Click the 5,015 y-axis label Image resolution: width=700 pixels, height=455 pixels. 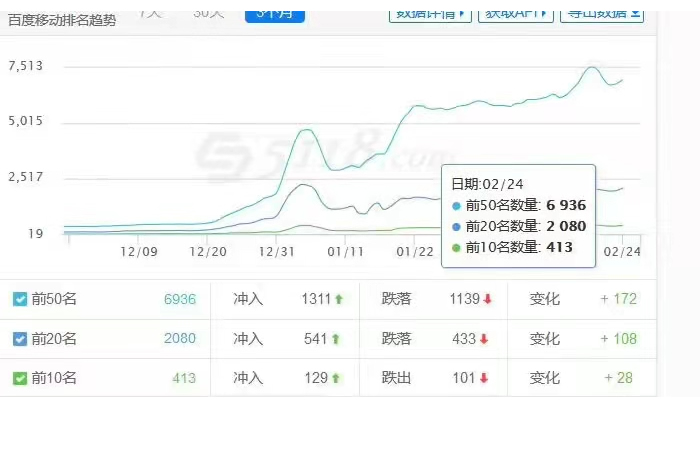coord(26,121)
